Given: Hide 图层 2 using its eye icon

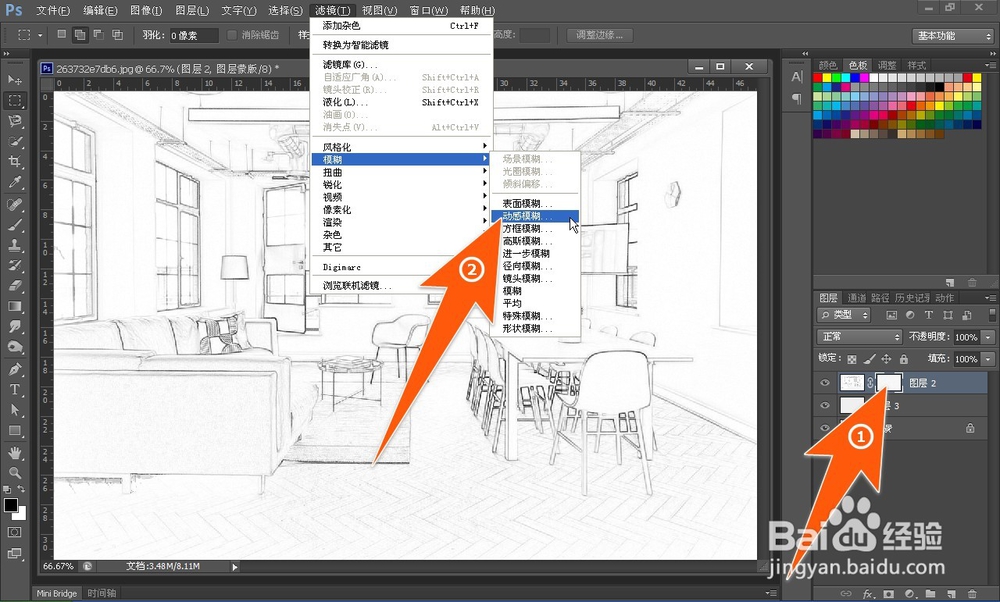Looking at the screenshot, I should pyautogui.click(x=825, y=383).
